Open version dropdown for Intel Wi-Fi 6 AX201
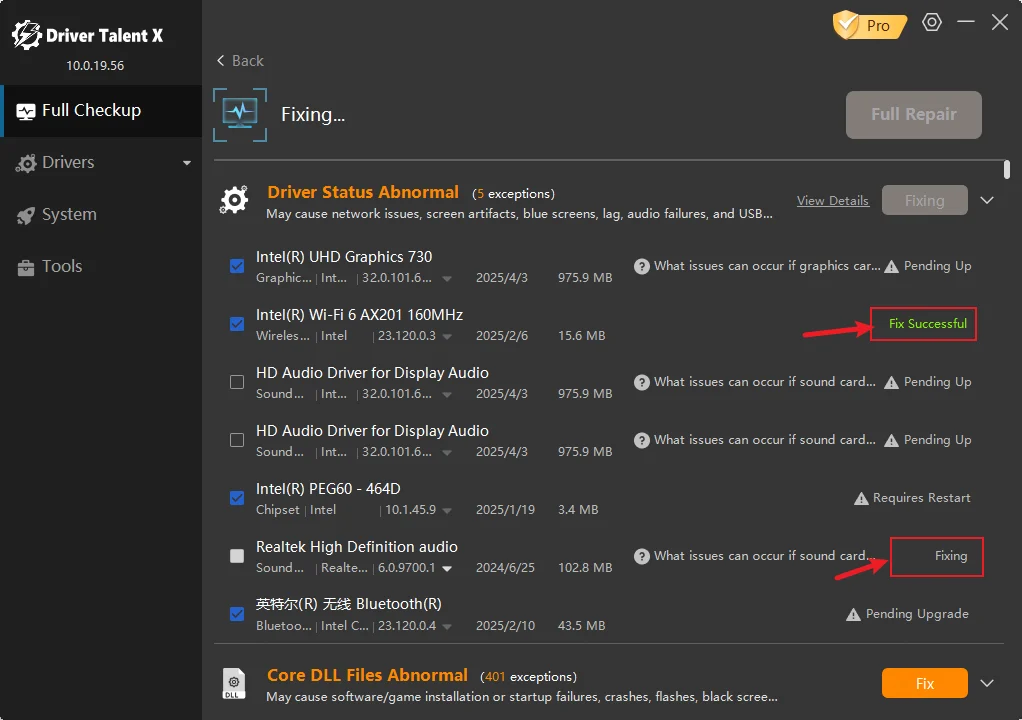1022x720 pixels. pos(447,337)
